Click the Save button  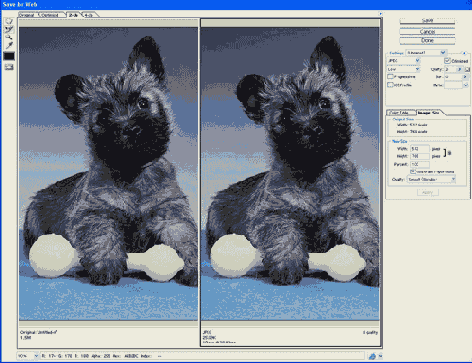[x=427, y=21]
